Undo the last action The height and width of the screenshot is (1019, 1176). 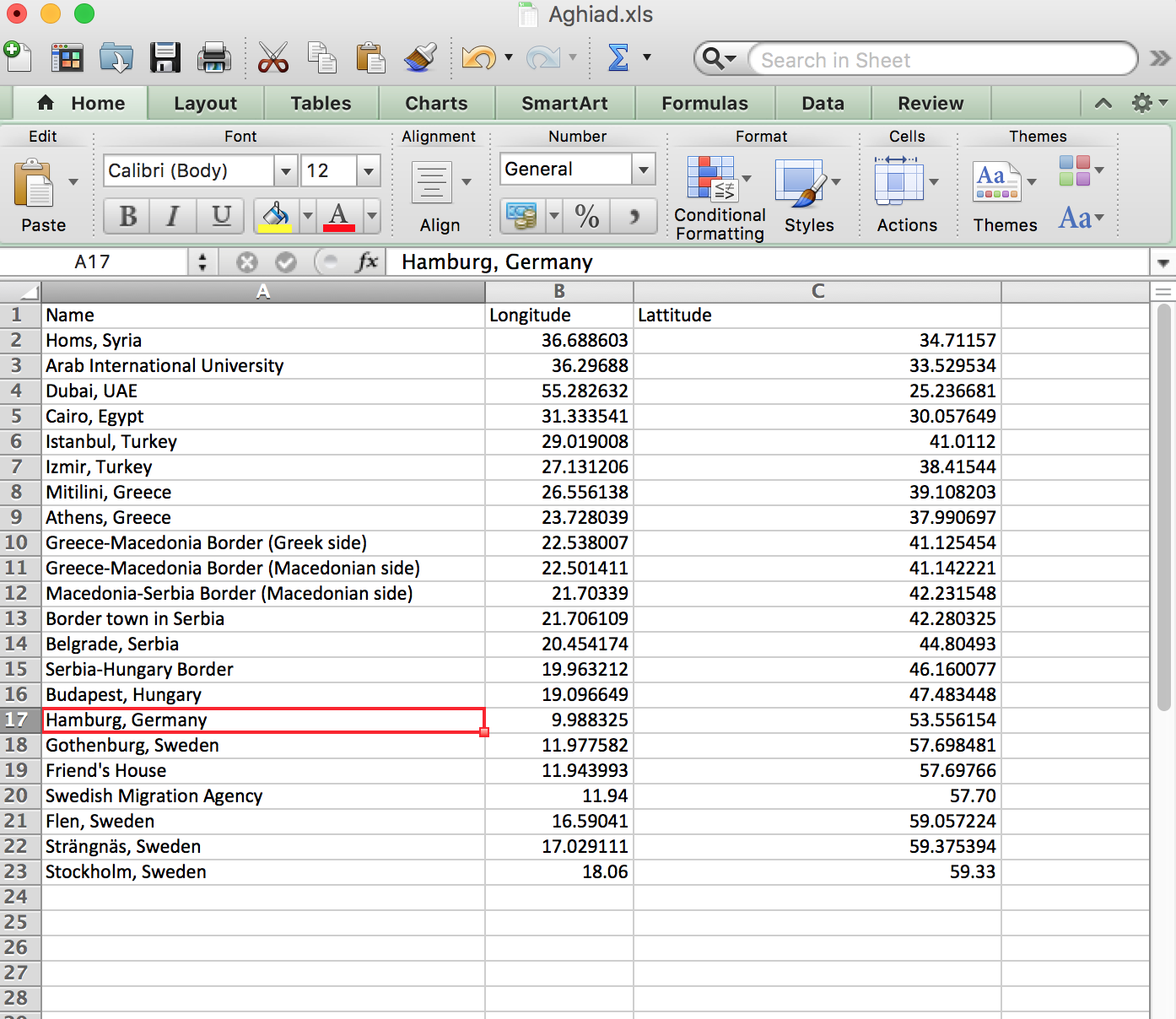[478, 57]
